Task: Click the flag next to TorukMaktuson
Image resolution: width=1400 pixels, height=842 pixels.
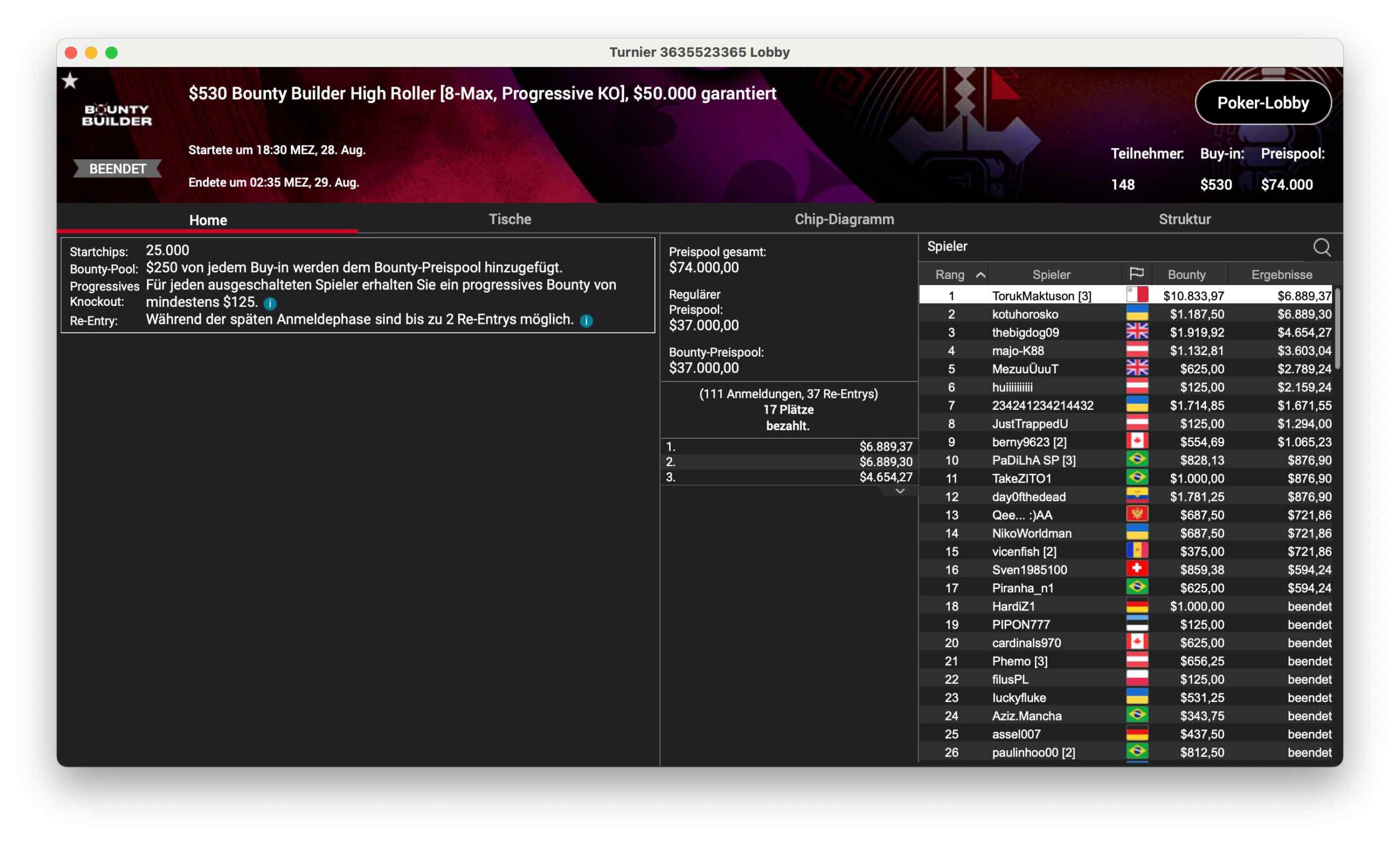Action: [1136, 295]
